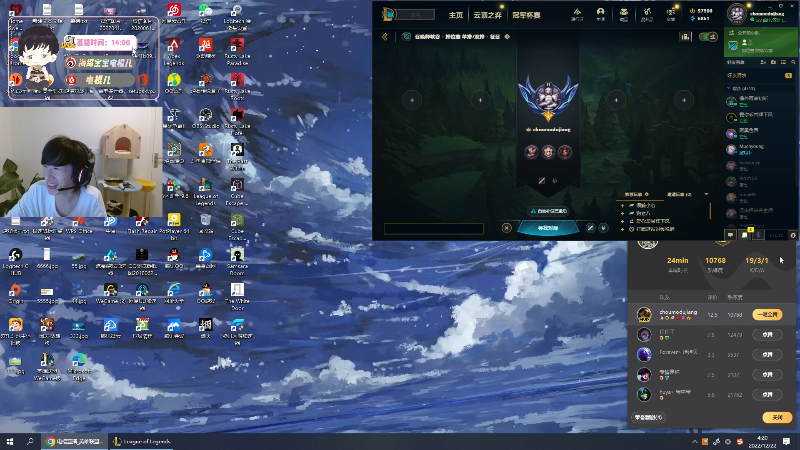Click the ranked crest banner of choumodujiang
The image size is (800, 450).
(x=548, y=99)
